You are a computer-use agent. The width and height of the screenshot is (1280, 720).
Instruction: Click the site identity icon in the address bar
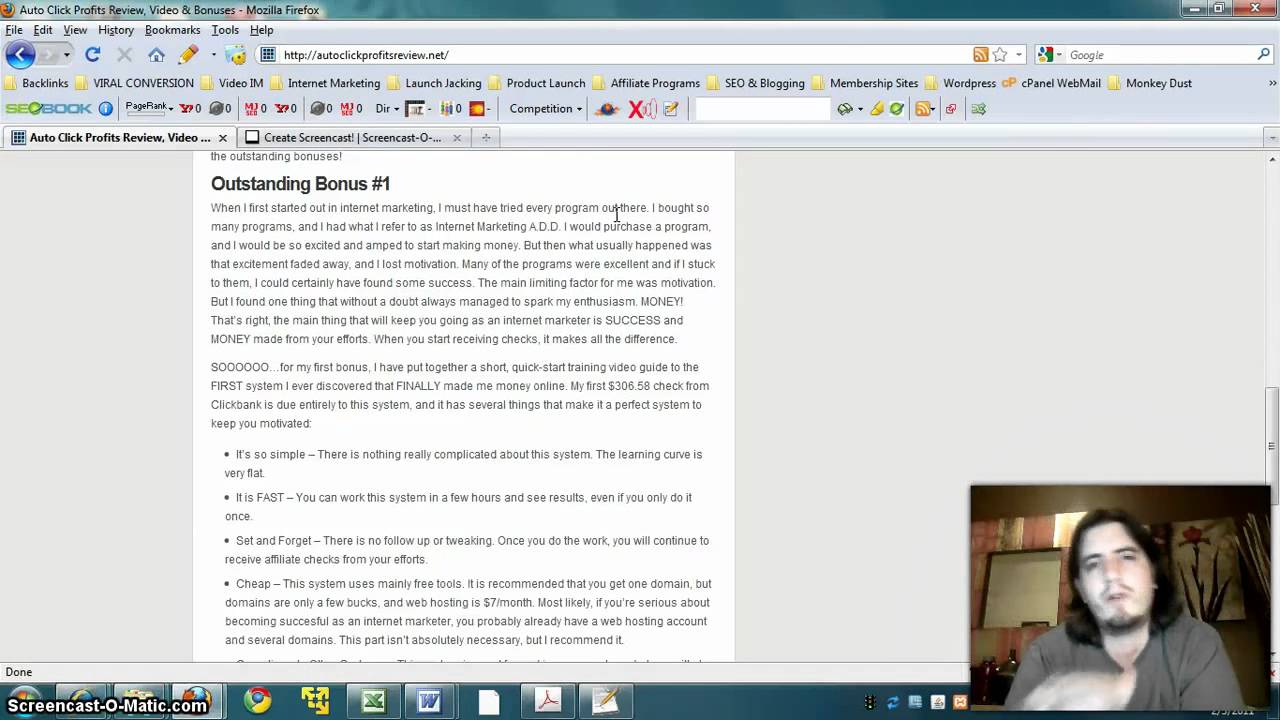[x=267, y=55]
